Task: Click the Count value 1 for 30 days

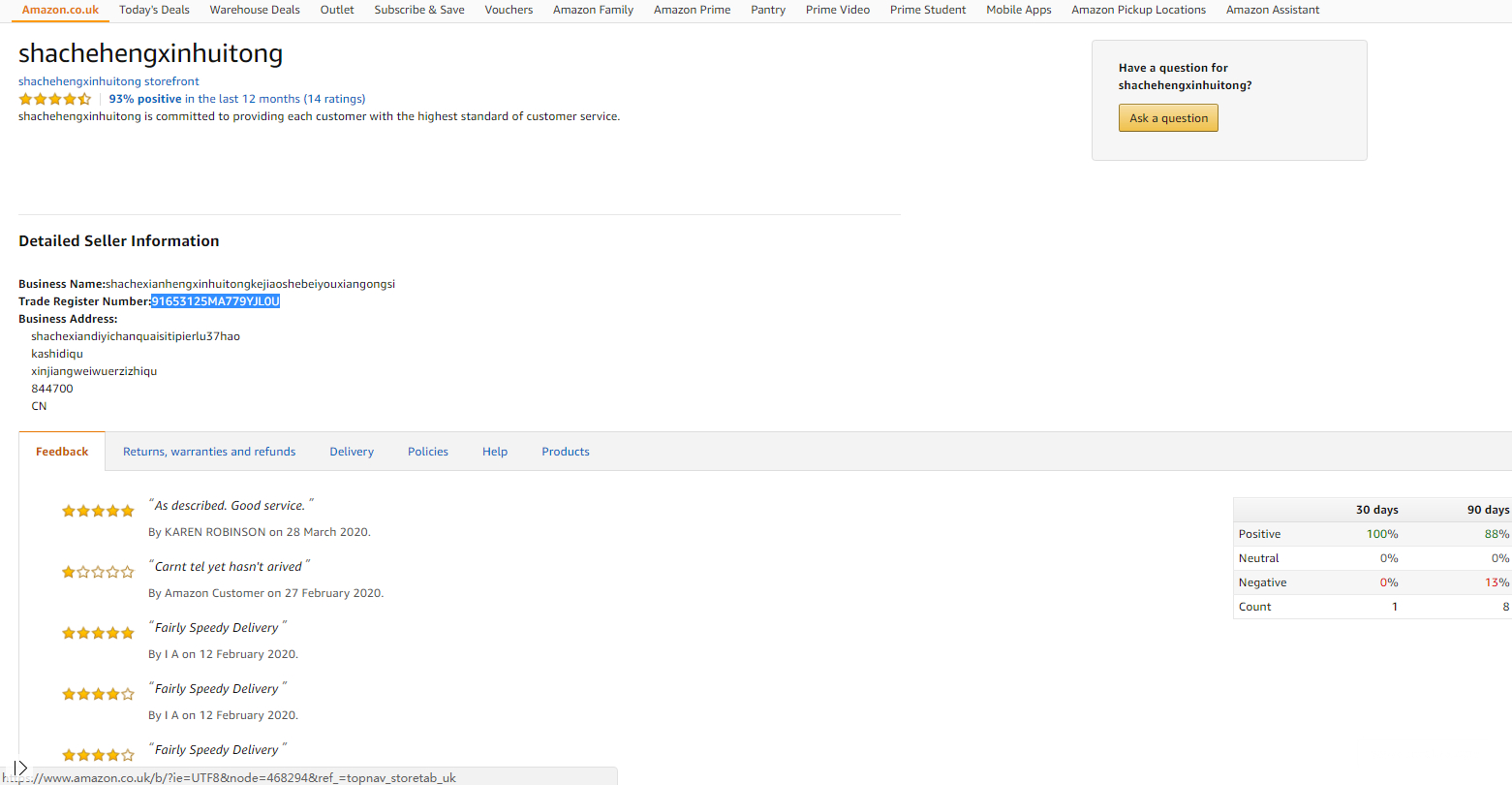Action: pos(1395,607)
